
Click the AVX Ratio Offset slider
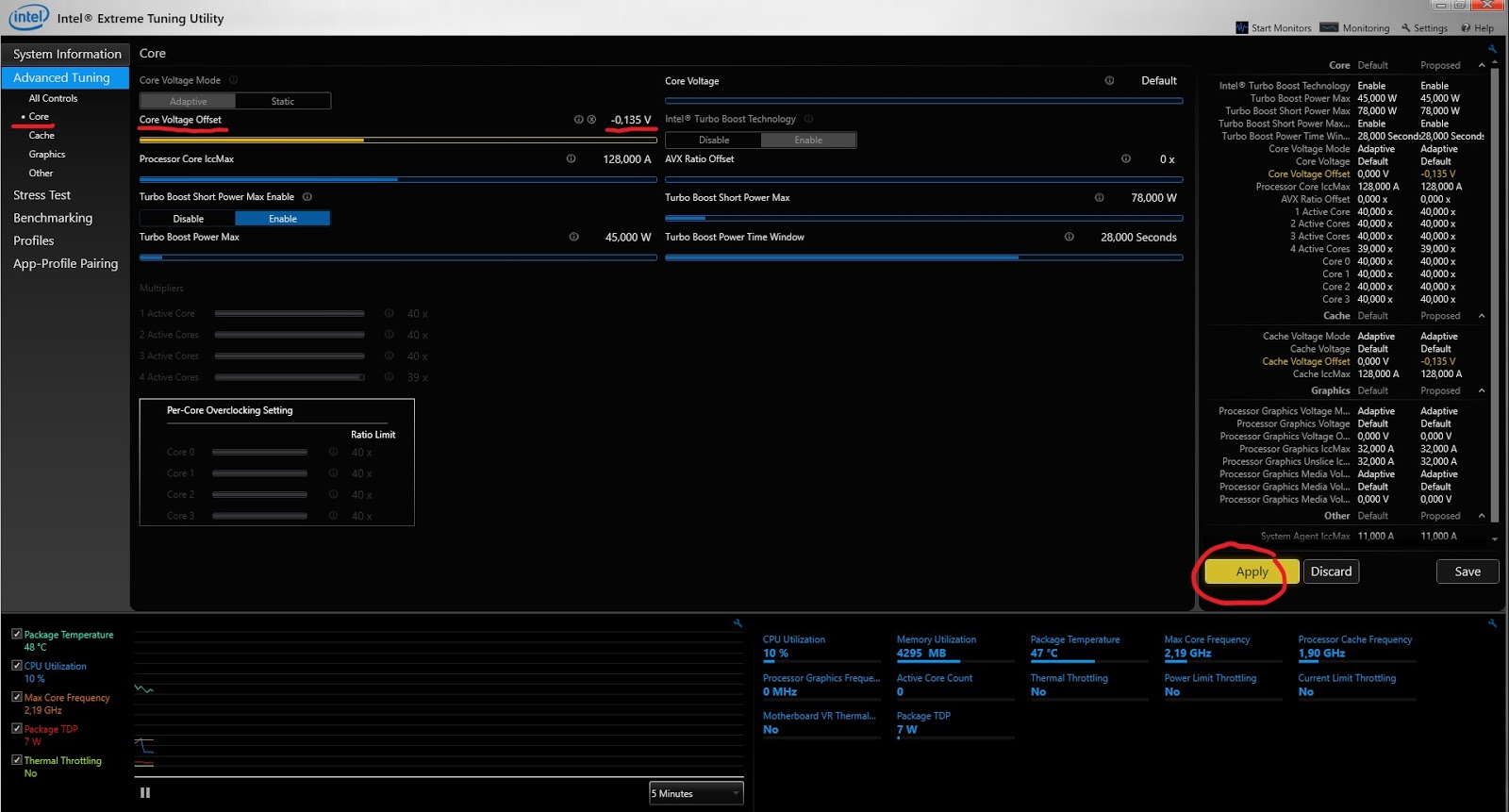[x=923, y=179]
